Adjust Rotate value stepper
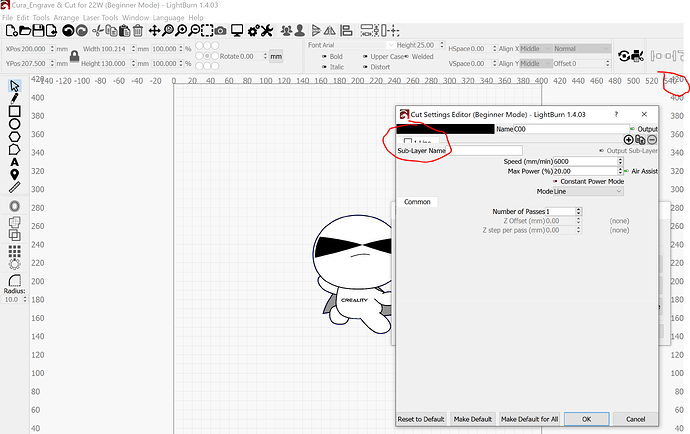This screenshot has height=434, width=690. (265, 56)
